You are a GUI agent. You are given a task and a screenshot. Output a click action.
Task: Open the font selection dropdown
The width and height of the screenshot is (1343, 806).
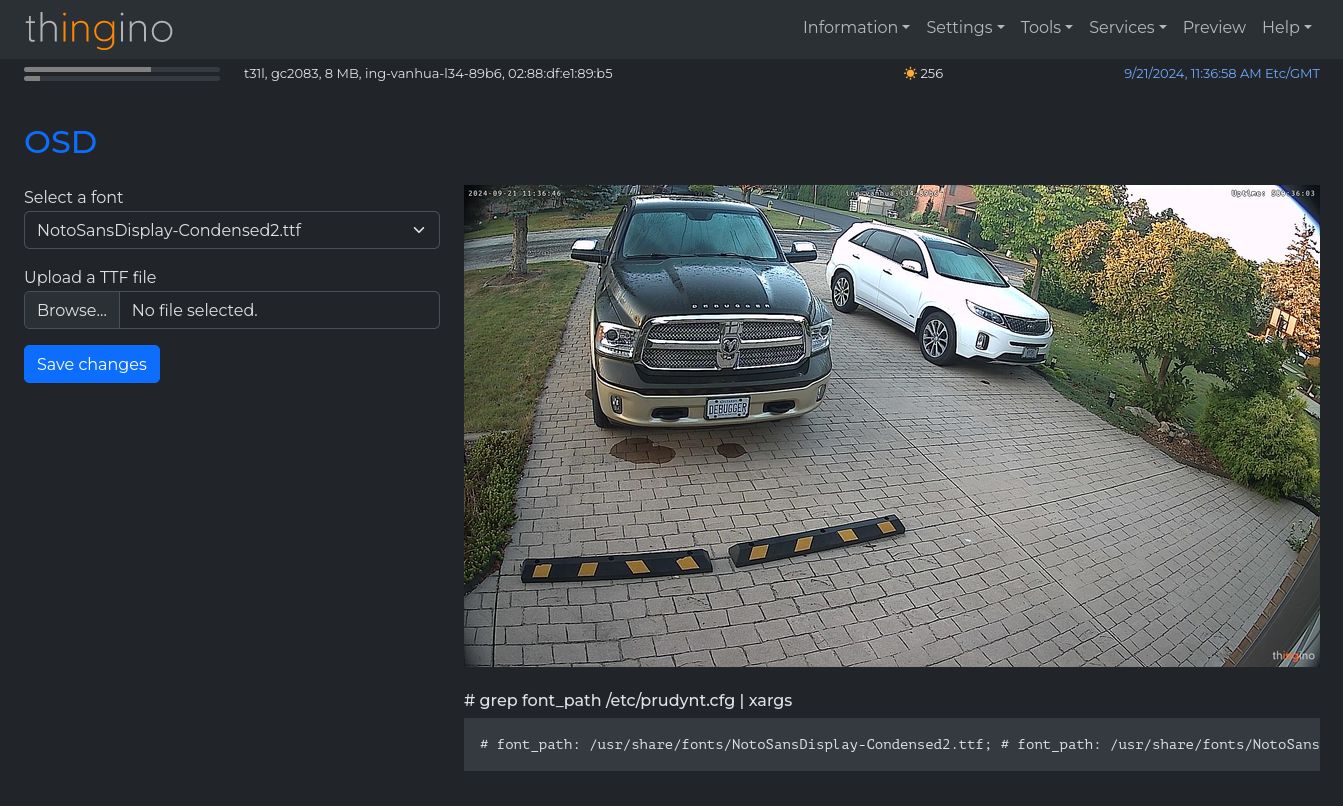click(232, 230)
